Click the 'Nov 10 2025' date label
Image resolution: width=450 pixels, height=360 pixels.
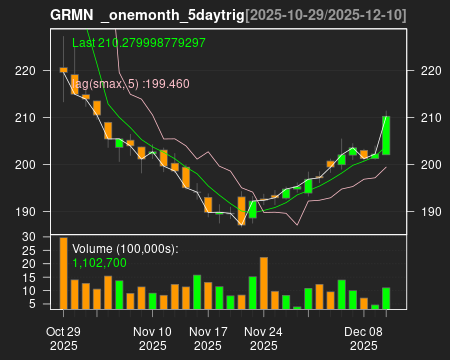click(x=152, y=339)
